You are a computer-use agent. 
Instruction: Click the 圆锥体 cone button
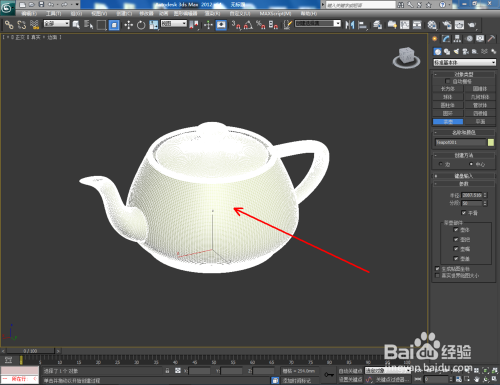(480, 89)
